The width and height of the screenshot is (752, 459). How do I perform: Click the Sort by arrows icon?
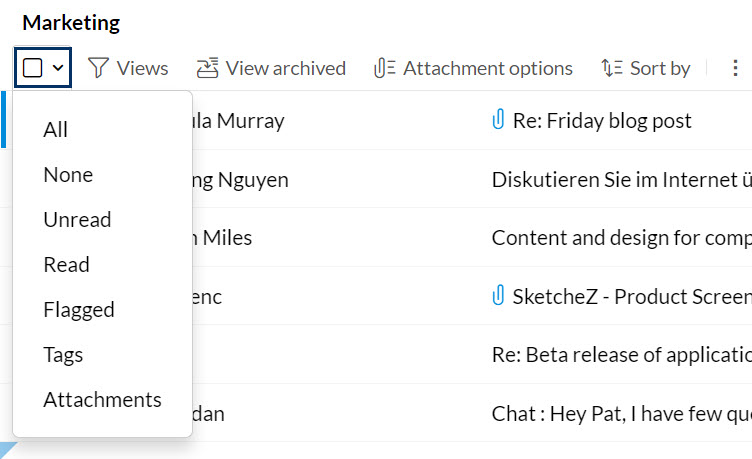(x=611, y=68)
